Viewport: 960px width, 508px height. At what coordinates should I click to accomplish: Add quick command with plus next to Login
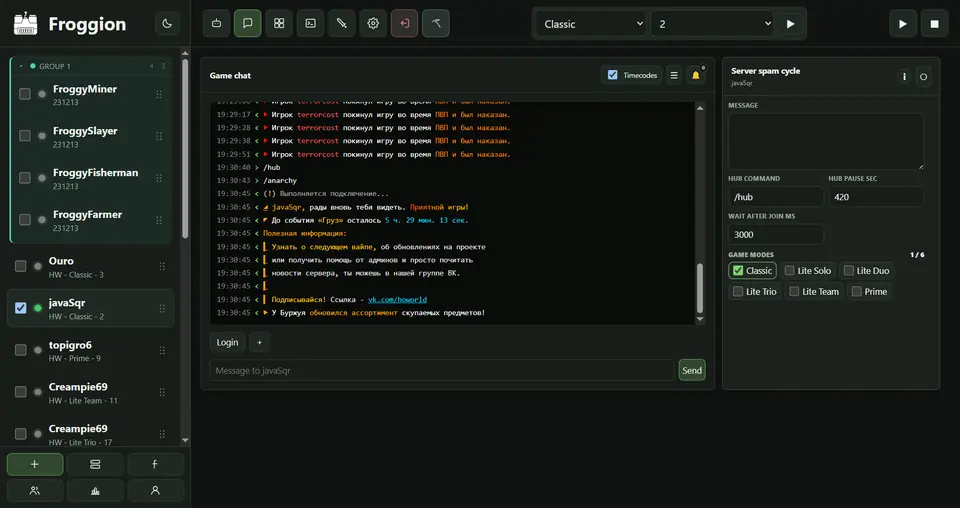260,342
